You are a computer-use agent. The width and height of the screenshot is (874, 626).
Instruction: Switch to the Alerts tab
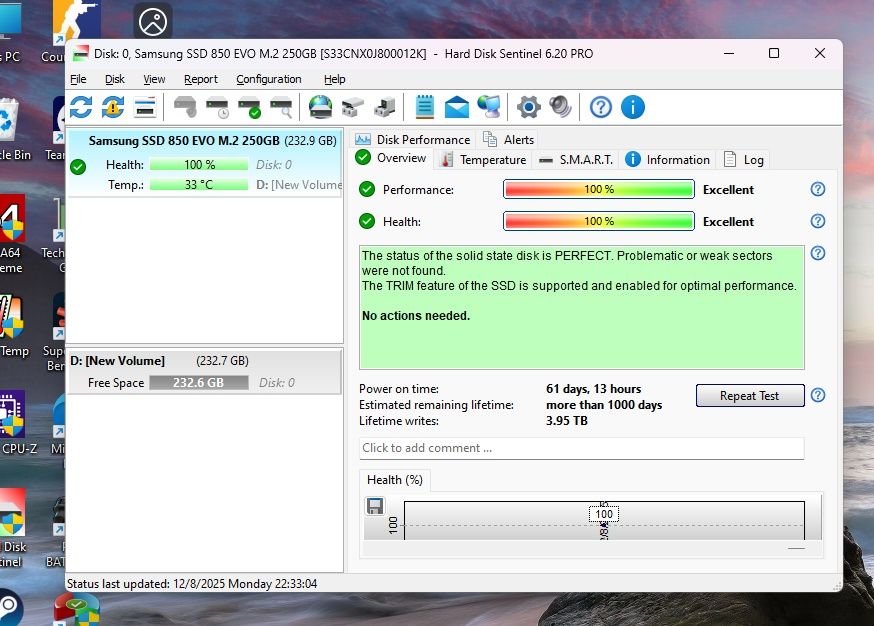(508, 139)
